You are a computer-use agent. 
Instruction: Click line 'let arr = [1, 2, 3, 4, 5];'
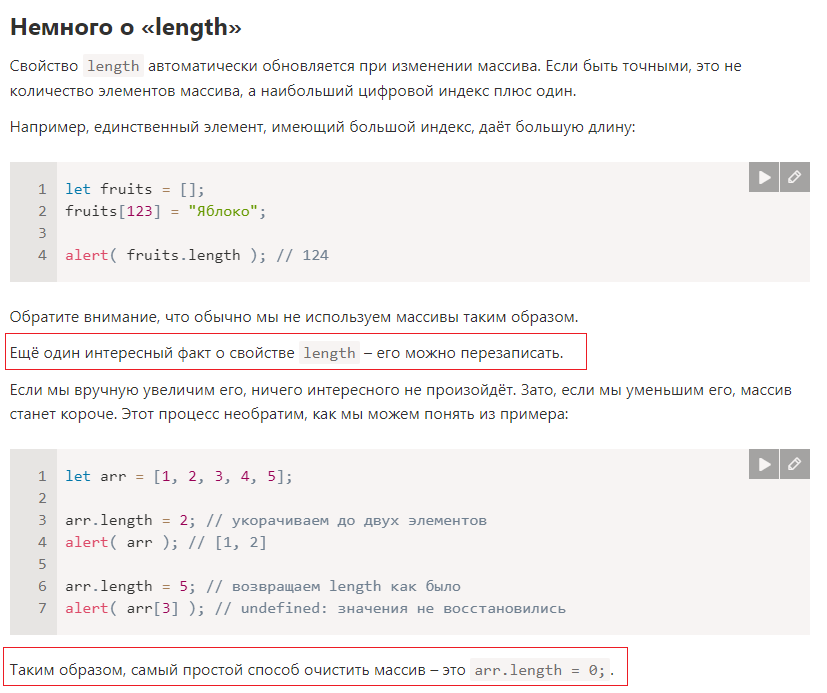point(179,476)
